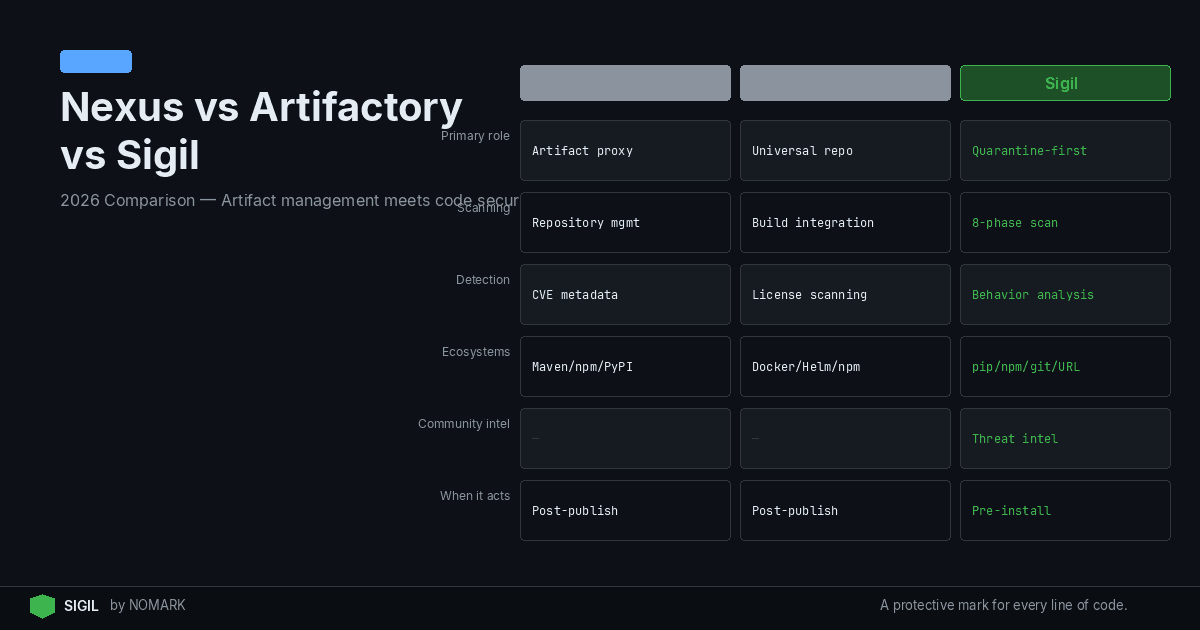Click the Nexus vs Artifactory vs Sigil heading

click(x=261, y=130)
